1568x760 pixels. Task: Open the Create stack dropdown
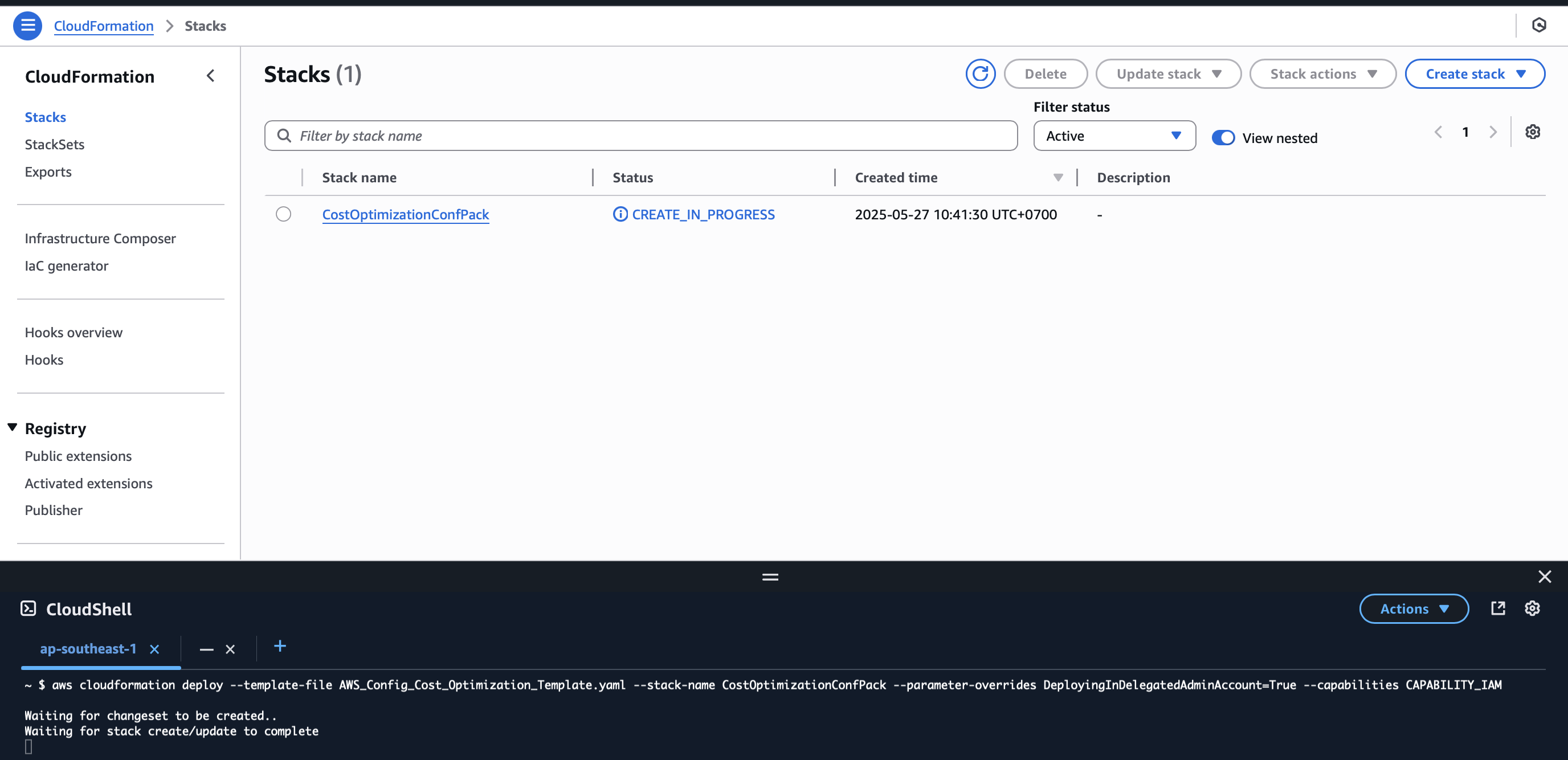(1475, 73)
